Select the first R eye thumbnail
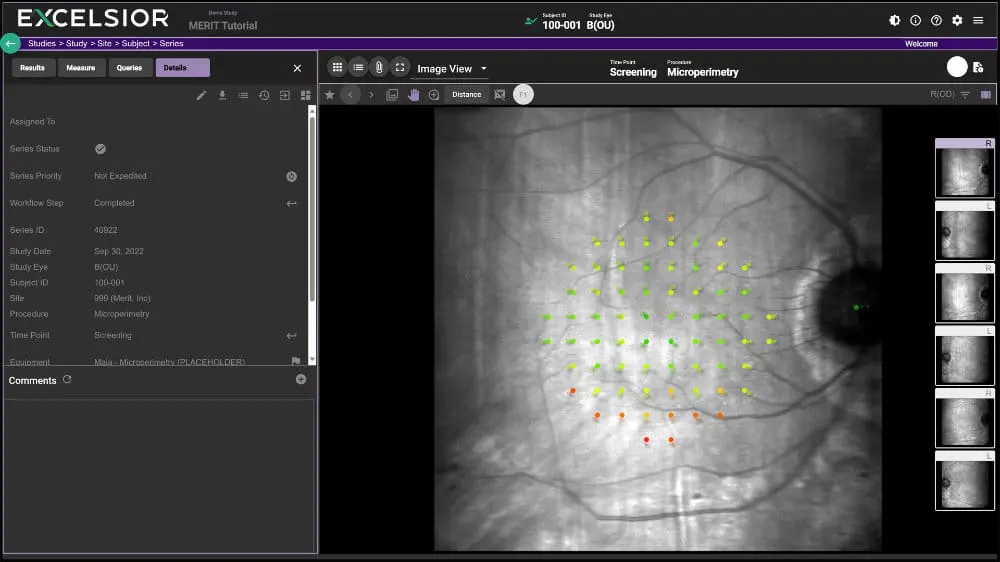Viewport: 1000px width, 562px height. (965, 169)
